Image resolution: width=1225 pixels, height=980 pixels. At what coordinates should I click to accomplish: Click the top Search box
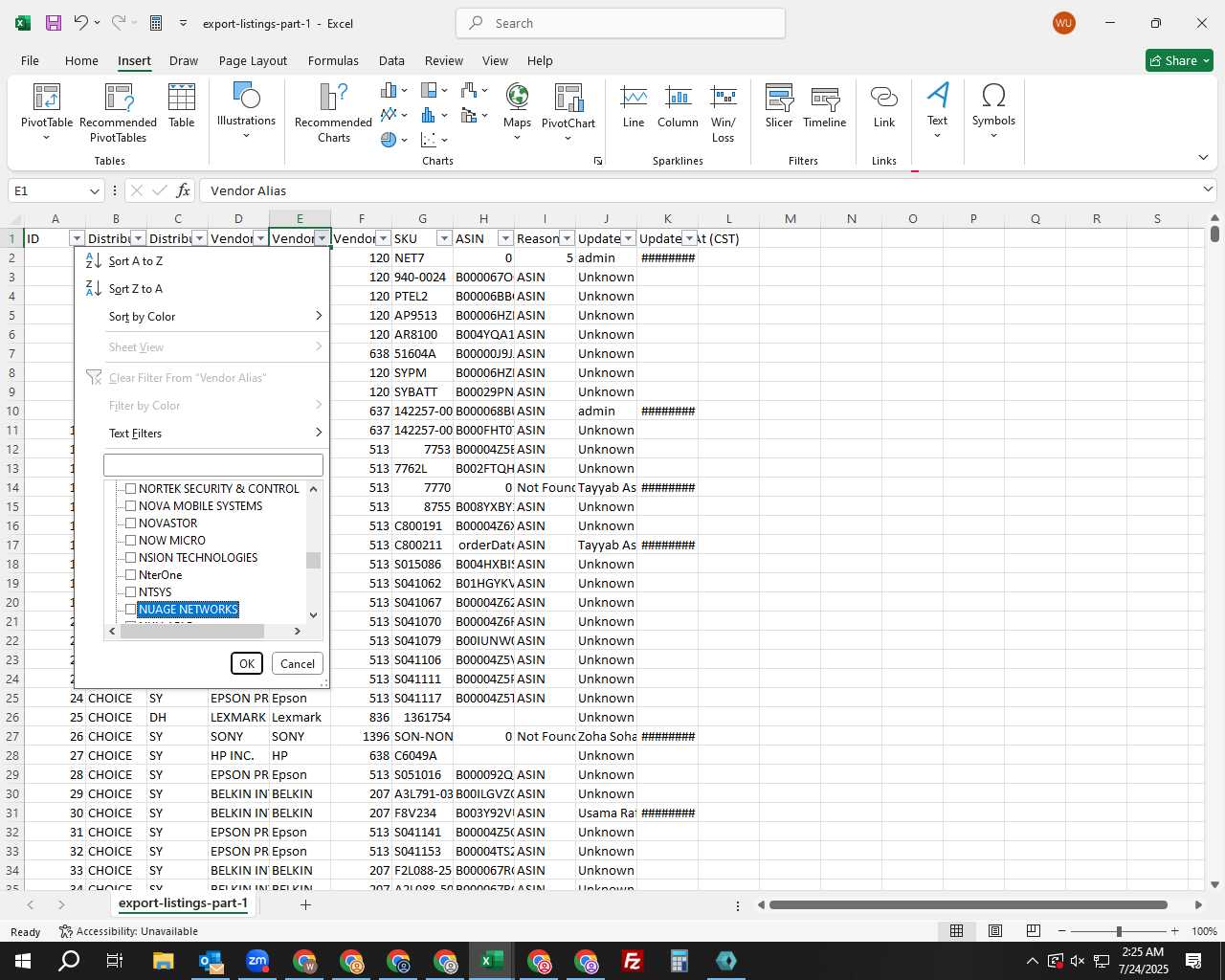(x=621, y=23)
